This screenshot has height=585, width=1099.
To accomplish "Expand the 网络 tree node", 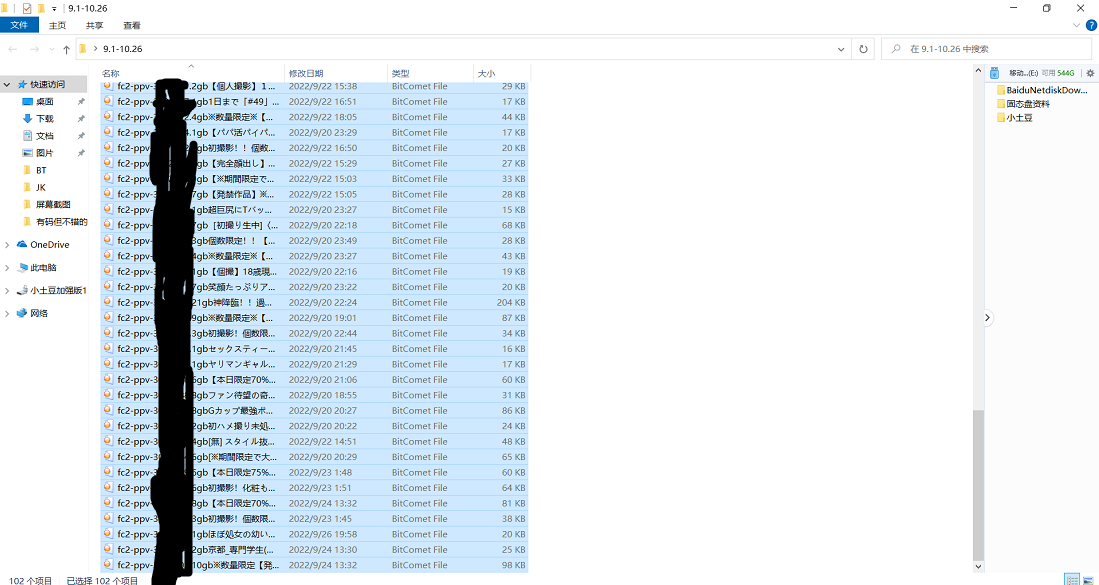I will pyautogui.click(x=7, y=313).
